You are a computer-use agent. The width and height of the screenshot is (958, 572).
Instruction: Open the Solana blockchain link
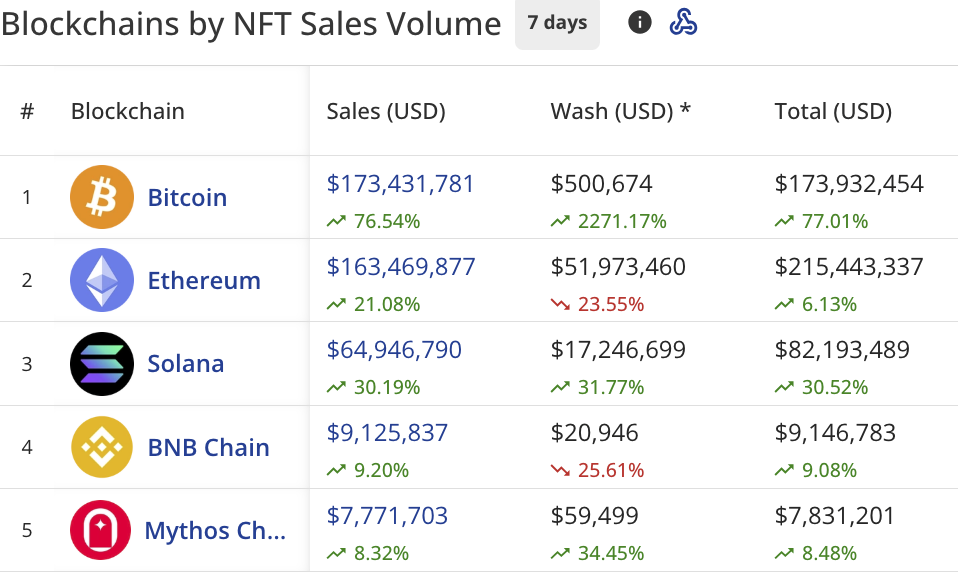pos(186,364)
